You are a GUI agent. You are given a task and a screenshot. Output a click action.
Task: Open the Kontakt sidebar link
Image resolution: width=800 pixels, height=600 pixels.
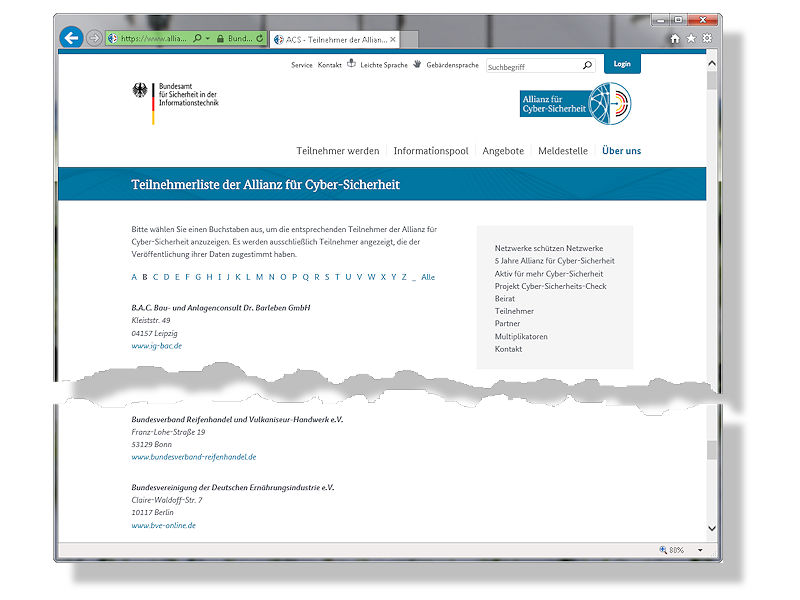[508, 349]
